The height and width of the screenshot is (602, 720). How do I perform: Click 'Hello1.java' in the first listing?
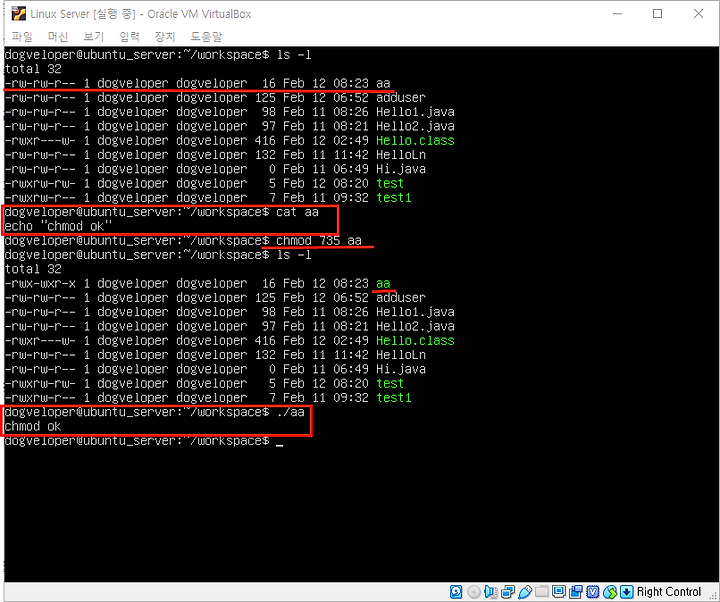(415, 112)
